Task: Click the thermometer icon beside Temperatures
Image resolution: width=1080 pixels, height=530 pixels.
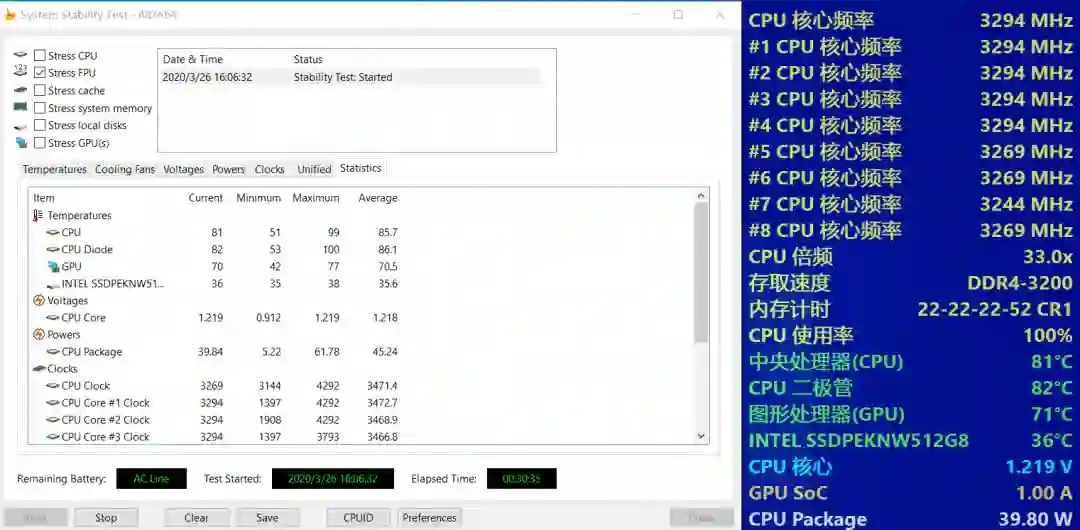Action: click(x=38, y=216)
